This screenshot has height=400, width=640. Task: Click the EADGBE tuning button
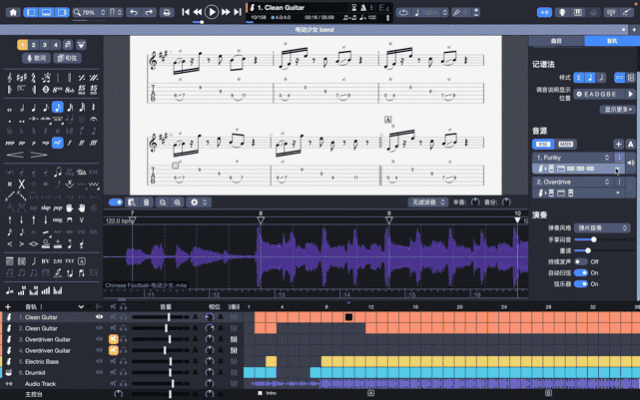602,92
